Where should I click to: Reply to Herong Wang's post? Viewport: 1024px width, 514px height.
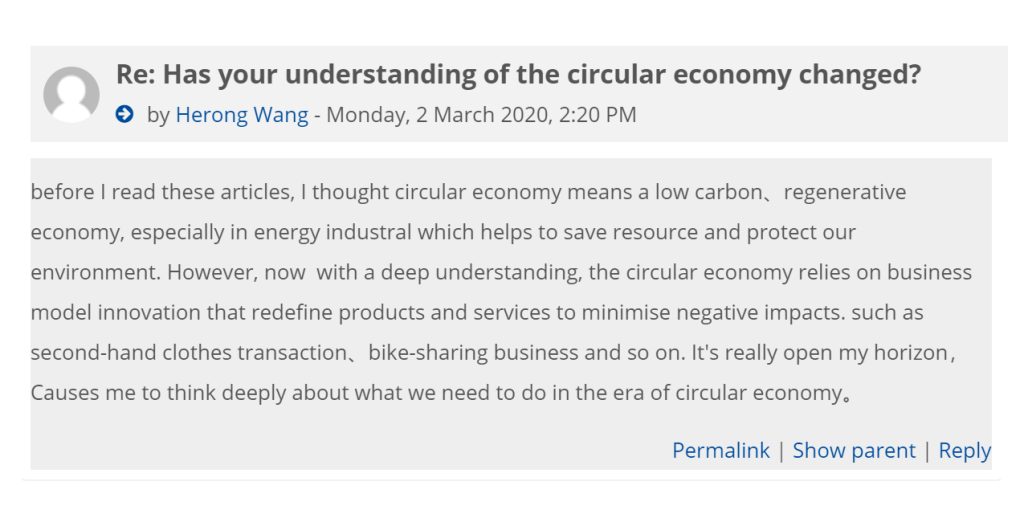964,451
